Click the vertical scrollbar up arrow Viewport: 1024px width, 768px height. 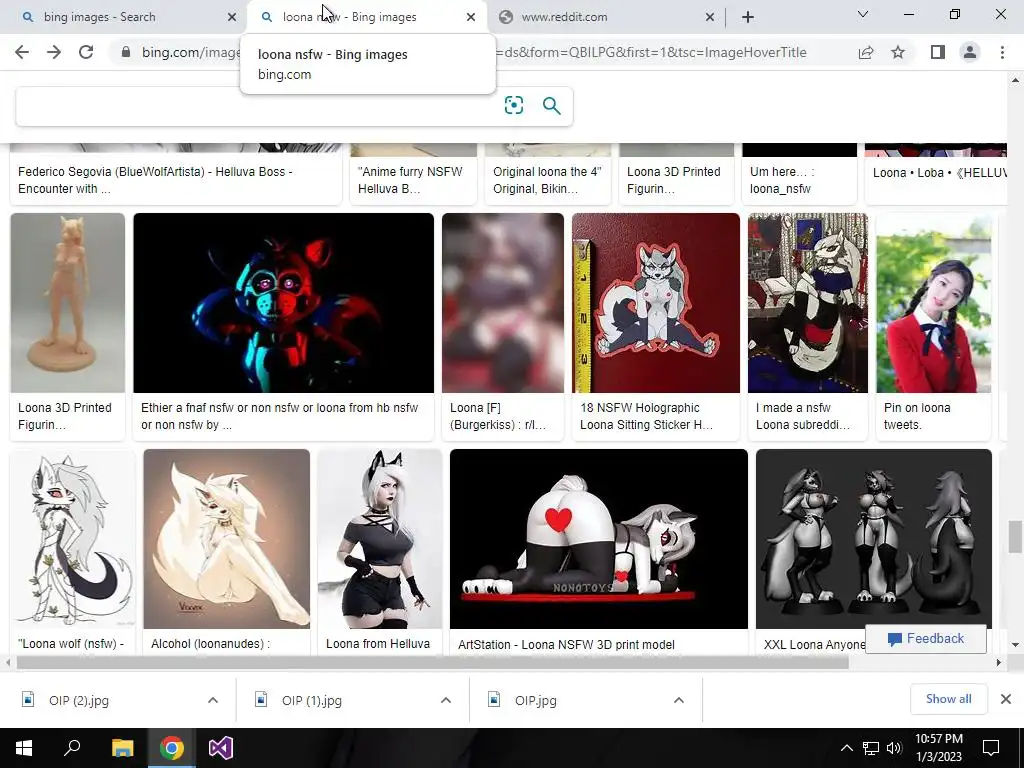[1014, 80]
